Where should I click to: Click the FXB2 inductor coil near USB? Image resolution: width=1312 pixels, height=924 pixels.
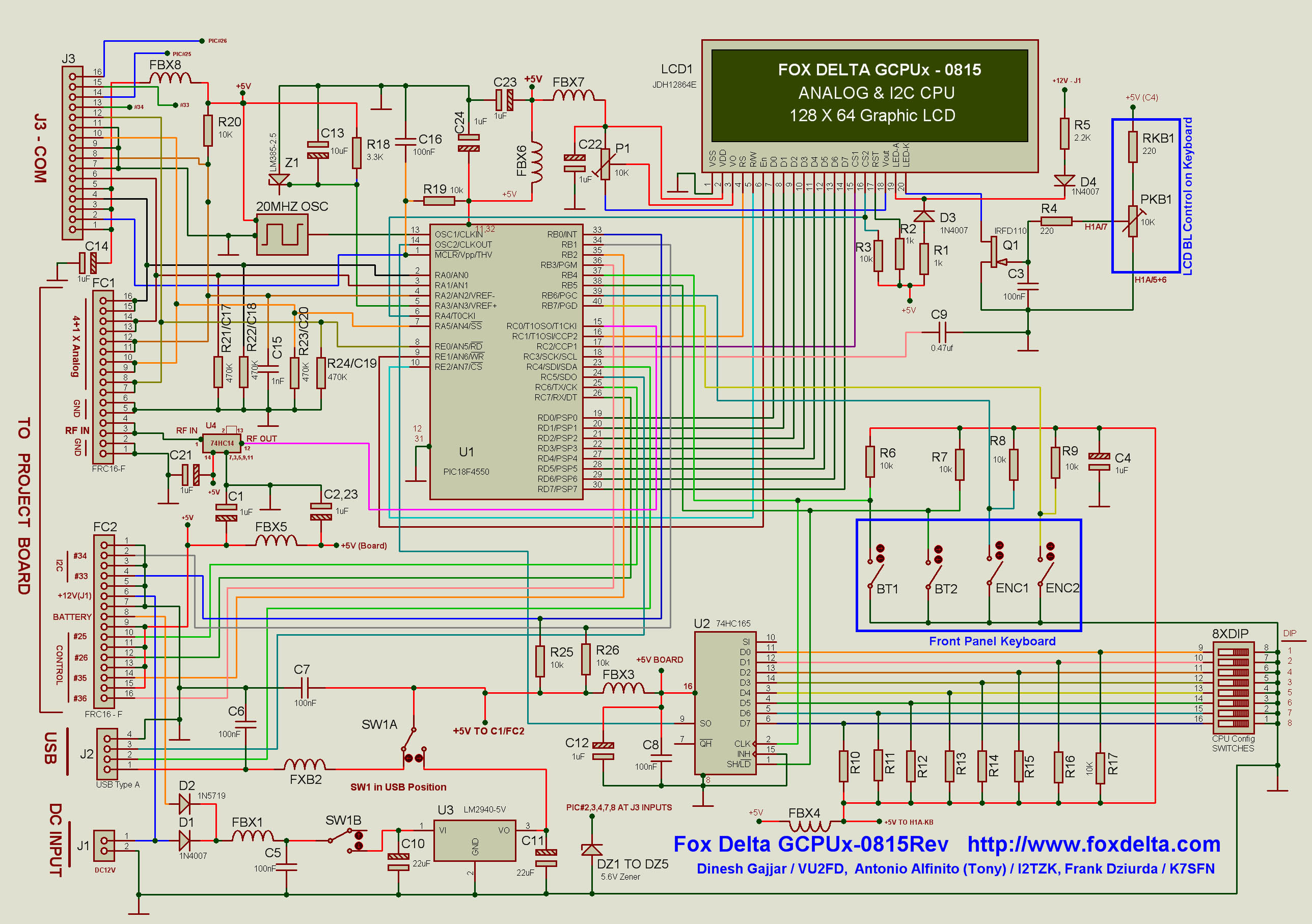[x=305, y=764]
